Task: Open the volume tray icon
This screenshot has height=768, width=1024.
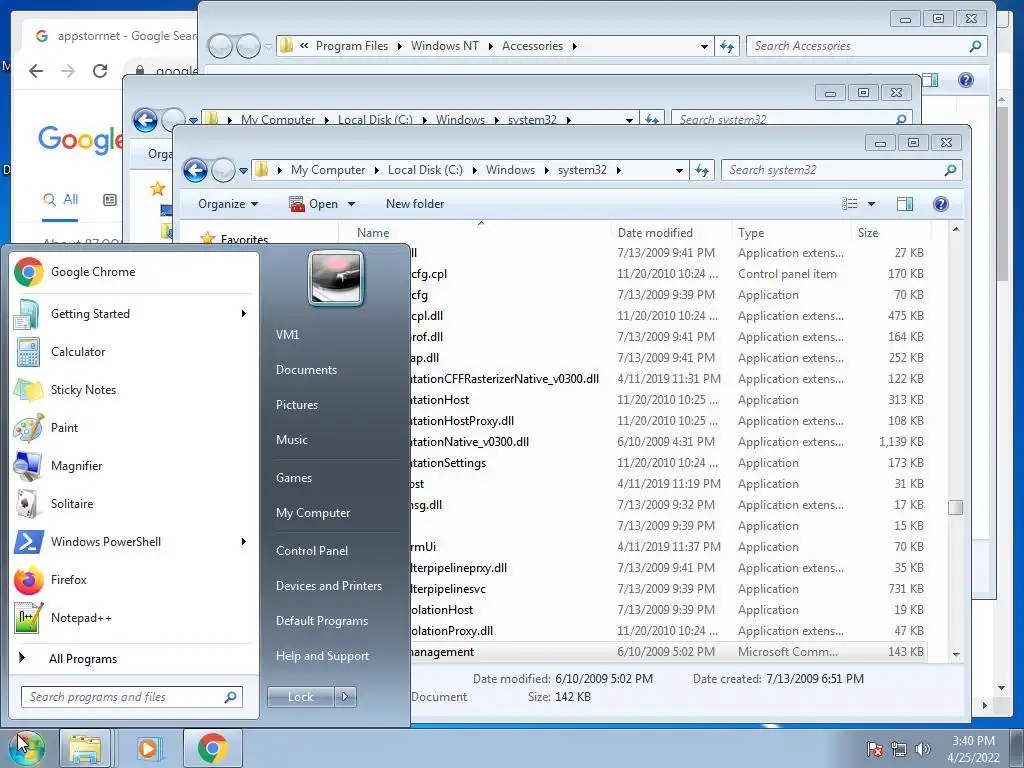Action: [923, 749]
